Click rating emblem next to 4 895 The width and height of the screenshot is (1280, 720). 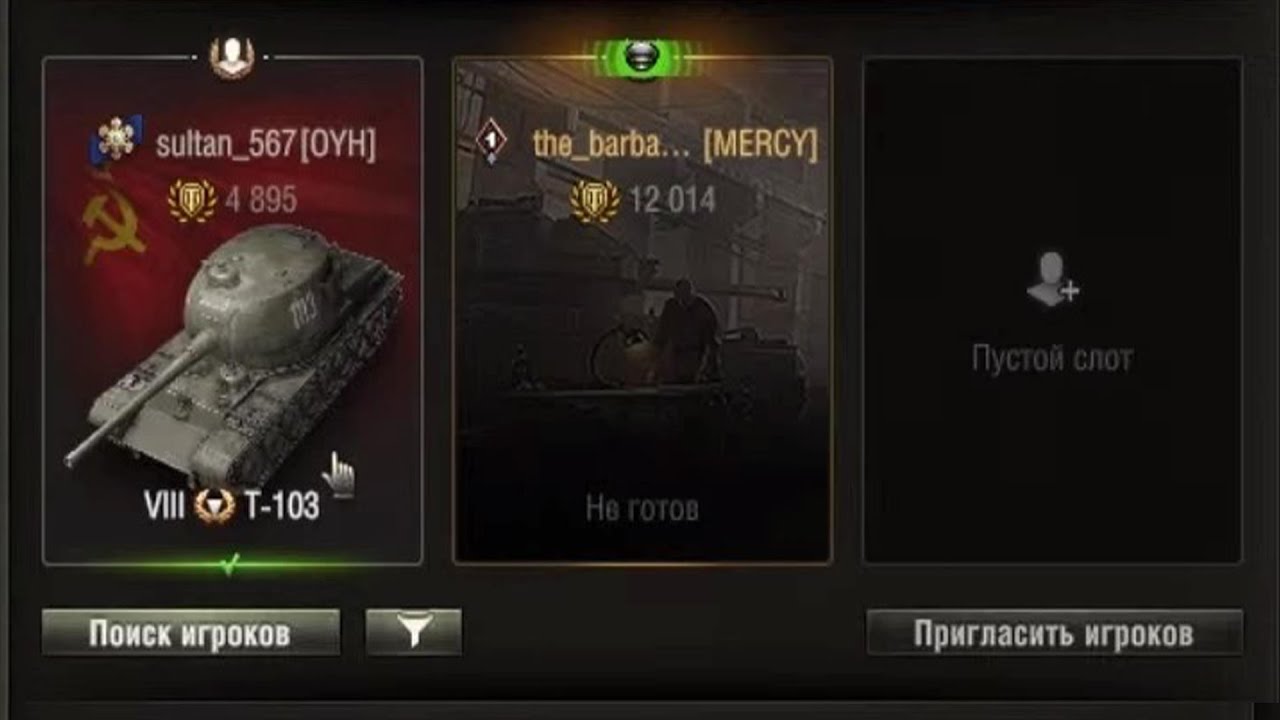coord(192,200)
